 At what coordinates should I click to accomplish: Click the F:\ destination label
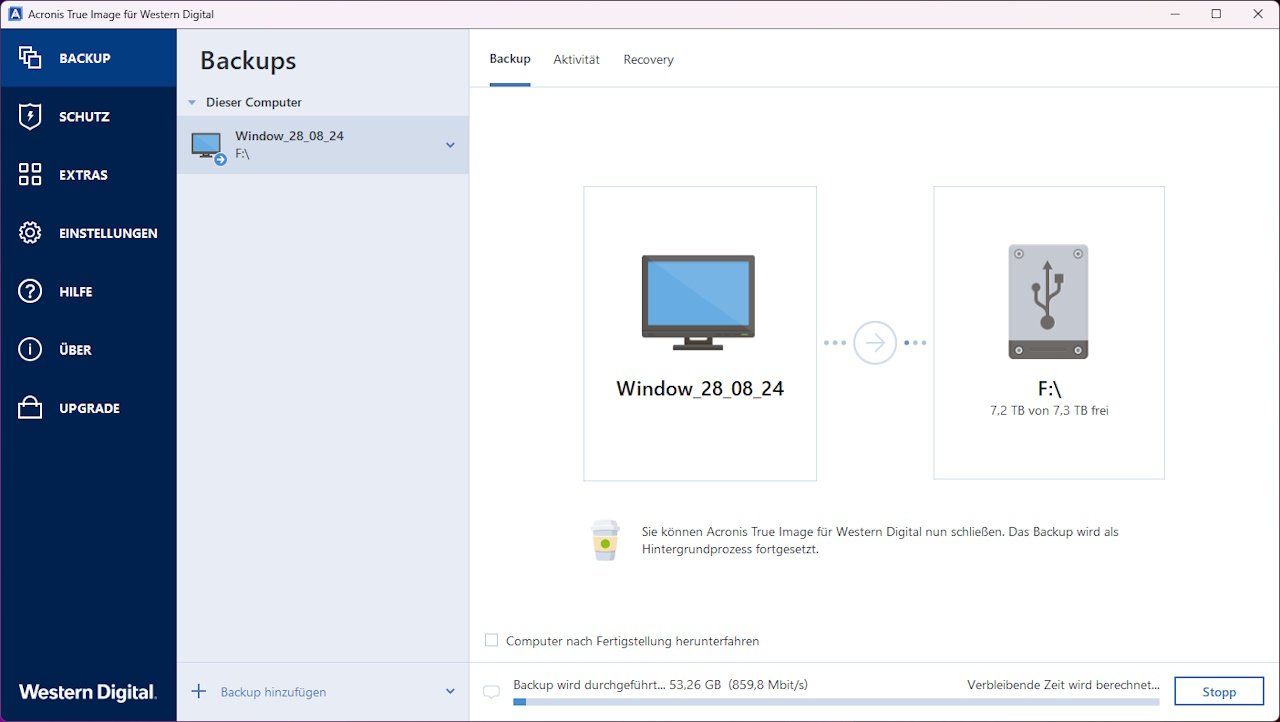[1048, 390]
